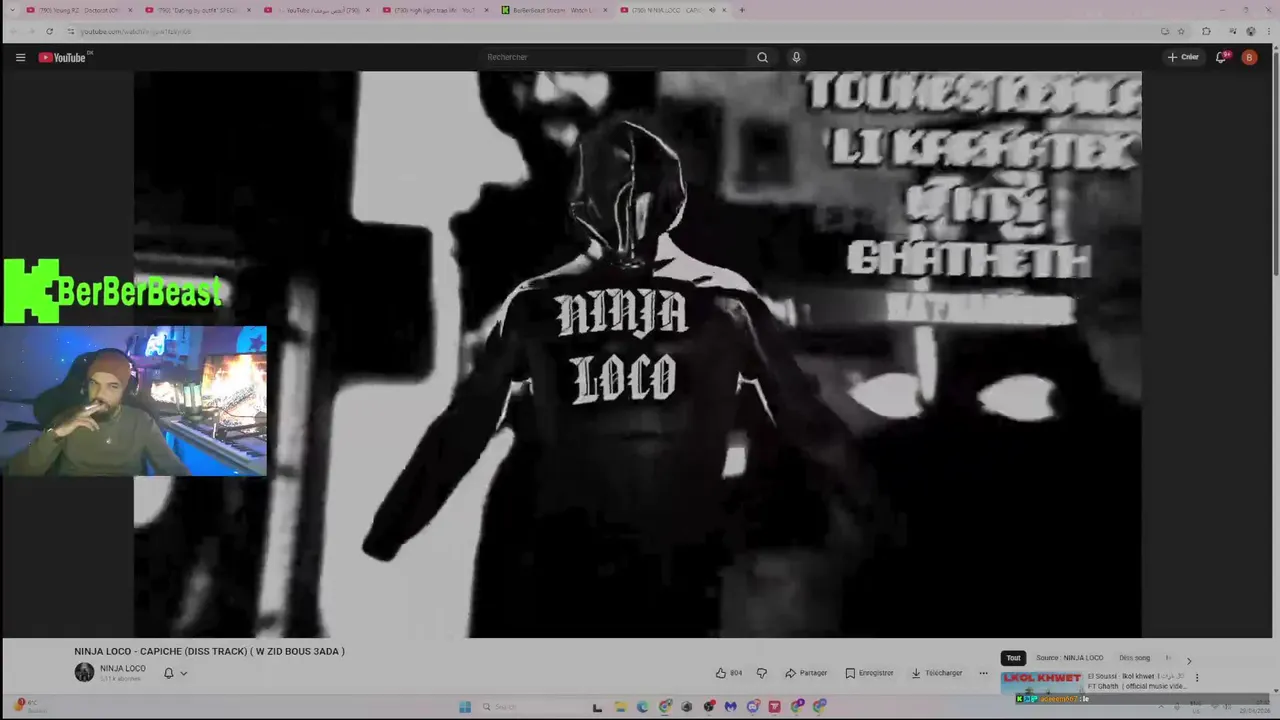Image resolution: width=1280 pixels, height=720 pixels.
Task: Open File Explorer from the taskbar
Action: [620, 707]
